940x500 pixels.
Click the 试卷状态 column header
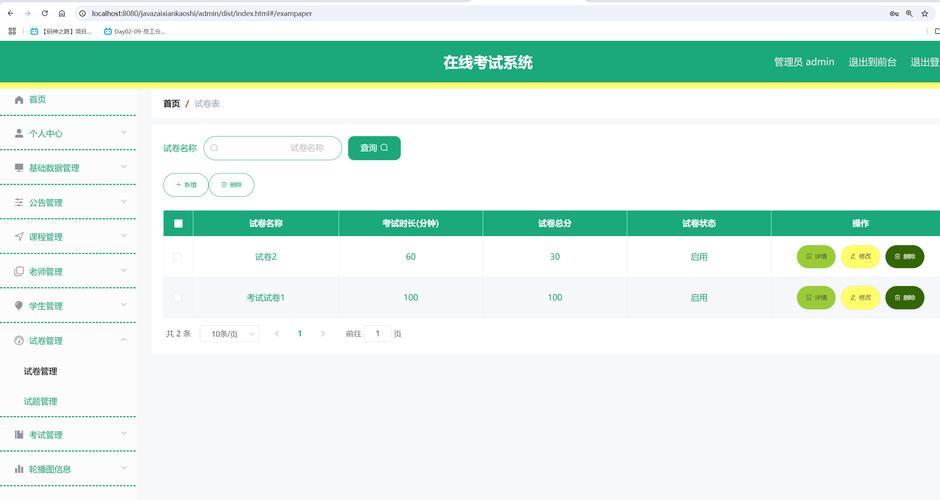click(x=699, y=224)
